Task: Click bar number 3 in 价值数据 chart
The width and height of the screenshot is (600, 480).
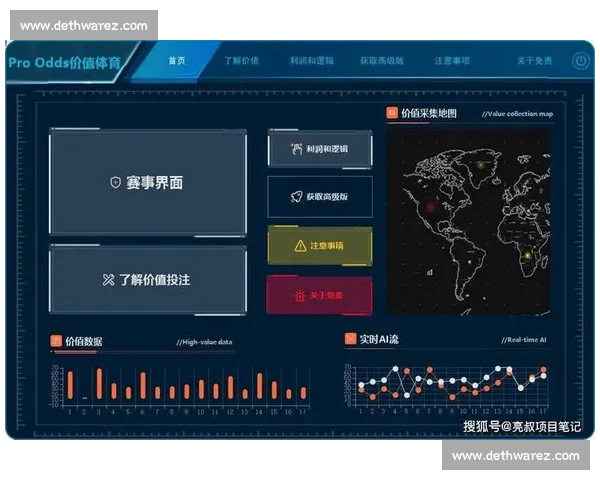Action: 99,384
